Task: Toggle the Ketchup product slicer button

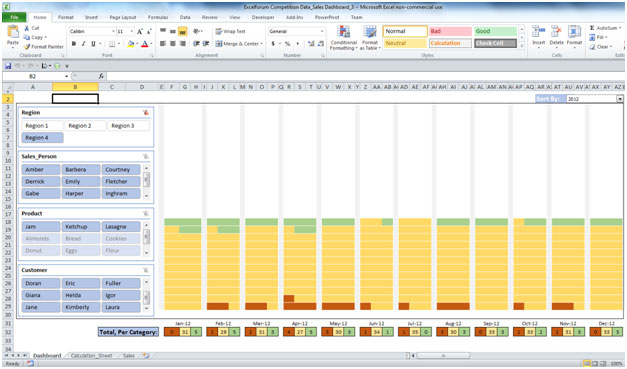Action: point(81,227)
